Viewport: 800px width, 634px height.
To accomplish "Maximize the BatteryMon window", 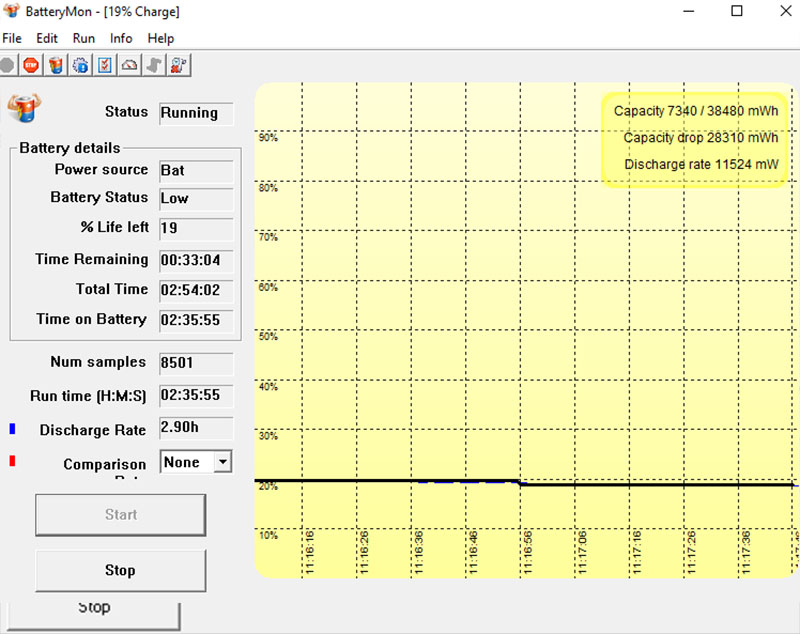I will 737,11.
